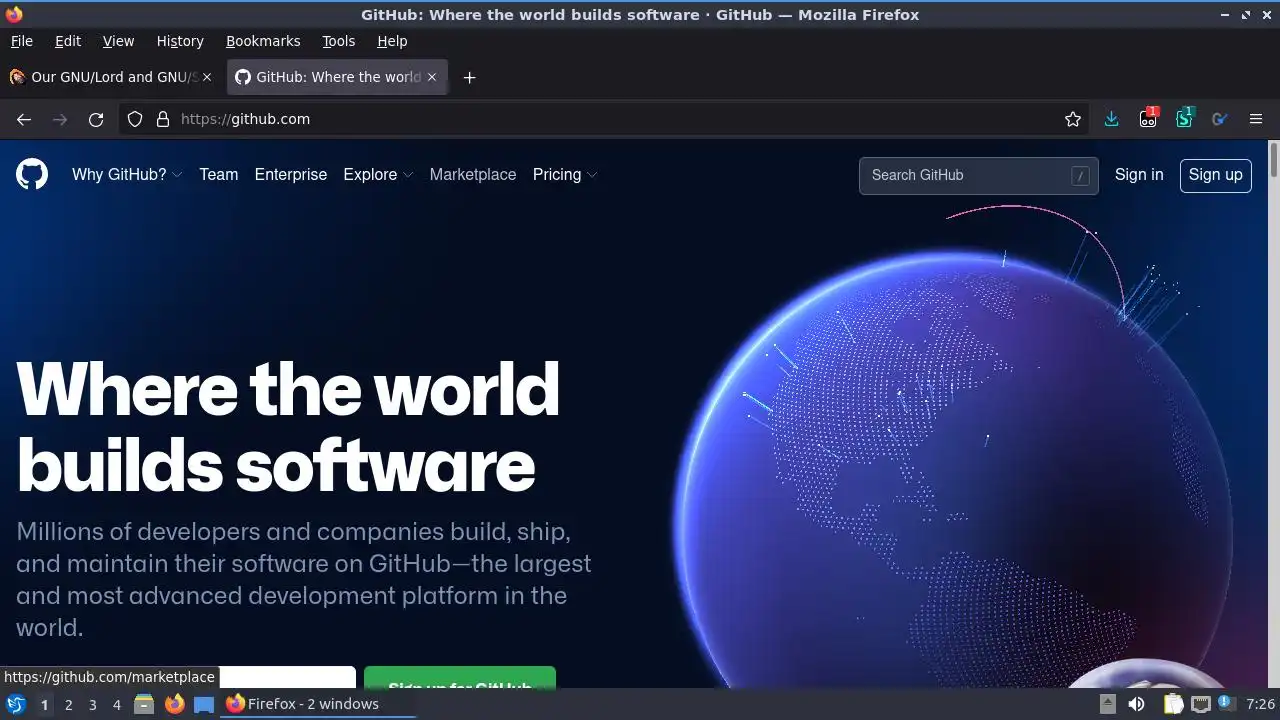Bookmark this page with the star icon
1280x720 pixels.
point(1073,119)
